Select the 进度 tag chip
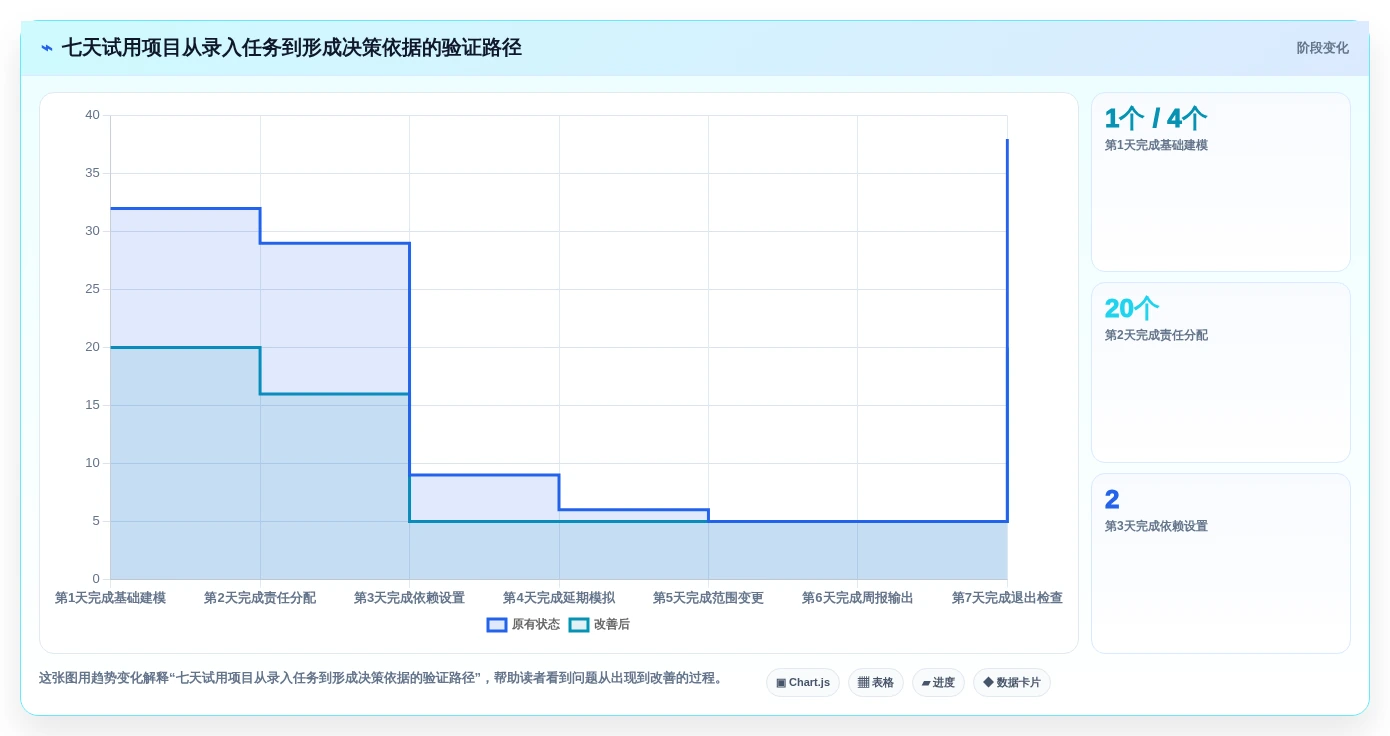The image size is (1390, 736). 938,683
